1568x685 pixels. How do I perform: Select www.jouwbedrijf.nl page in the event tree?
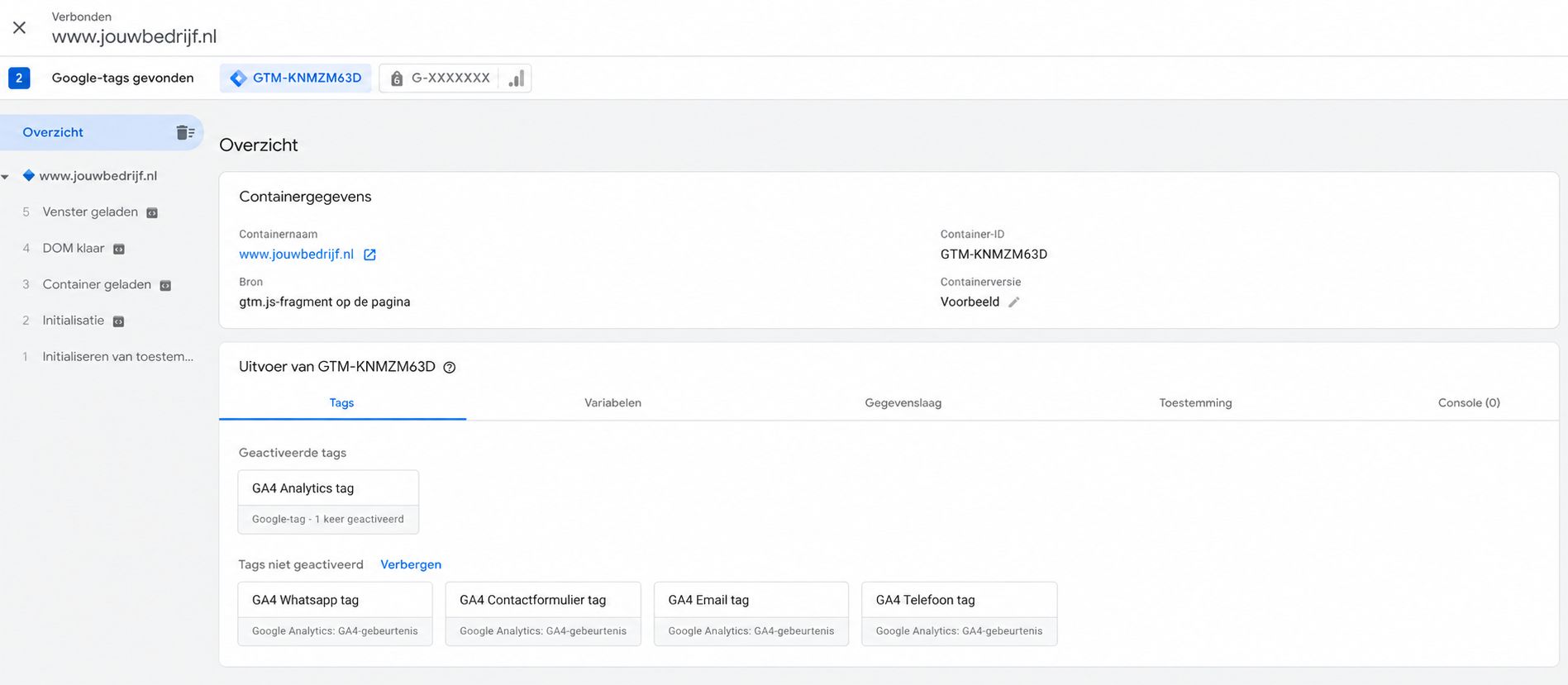pos(98,176)
